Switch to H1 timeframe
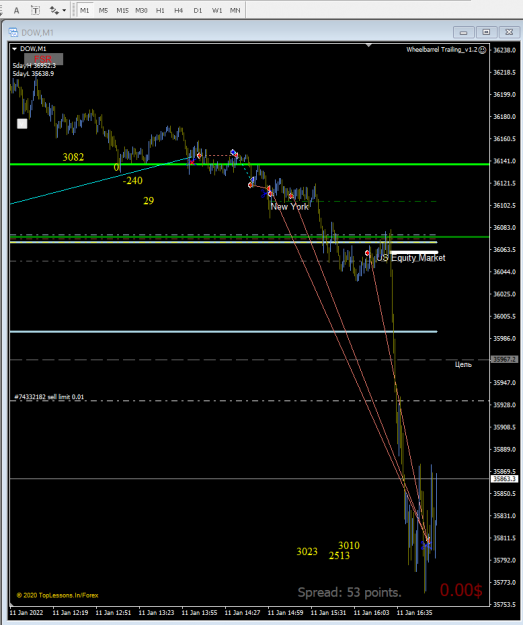523x625 pixels. click(160, 10)
